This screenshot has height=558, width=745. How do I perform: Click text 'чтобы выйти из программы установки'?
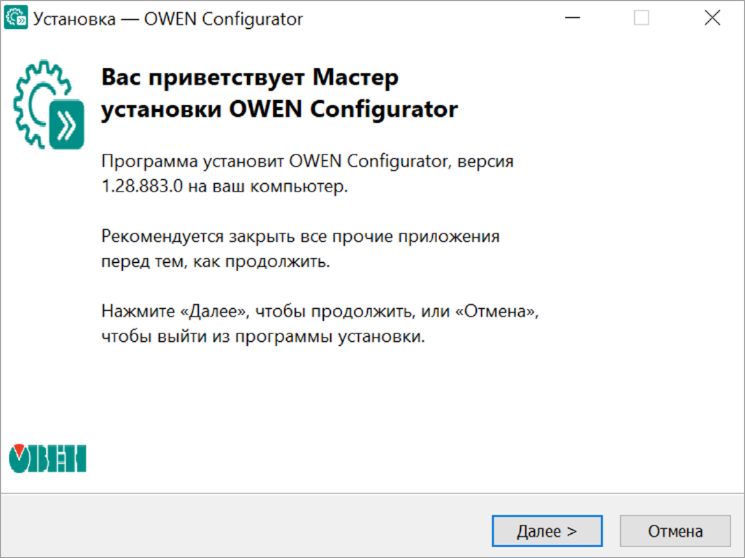[263, 336]
